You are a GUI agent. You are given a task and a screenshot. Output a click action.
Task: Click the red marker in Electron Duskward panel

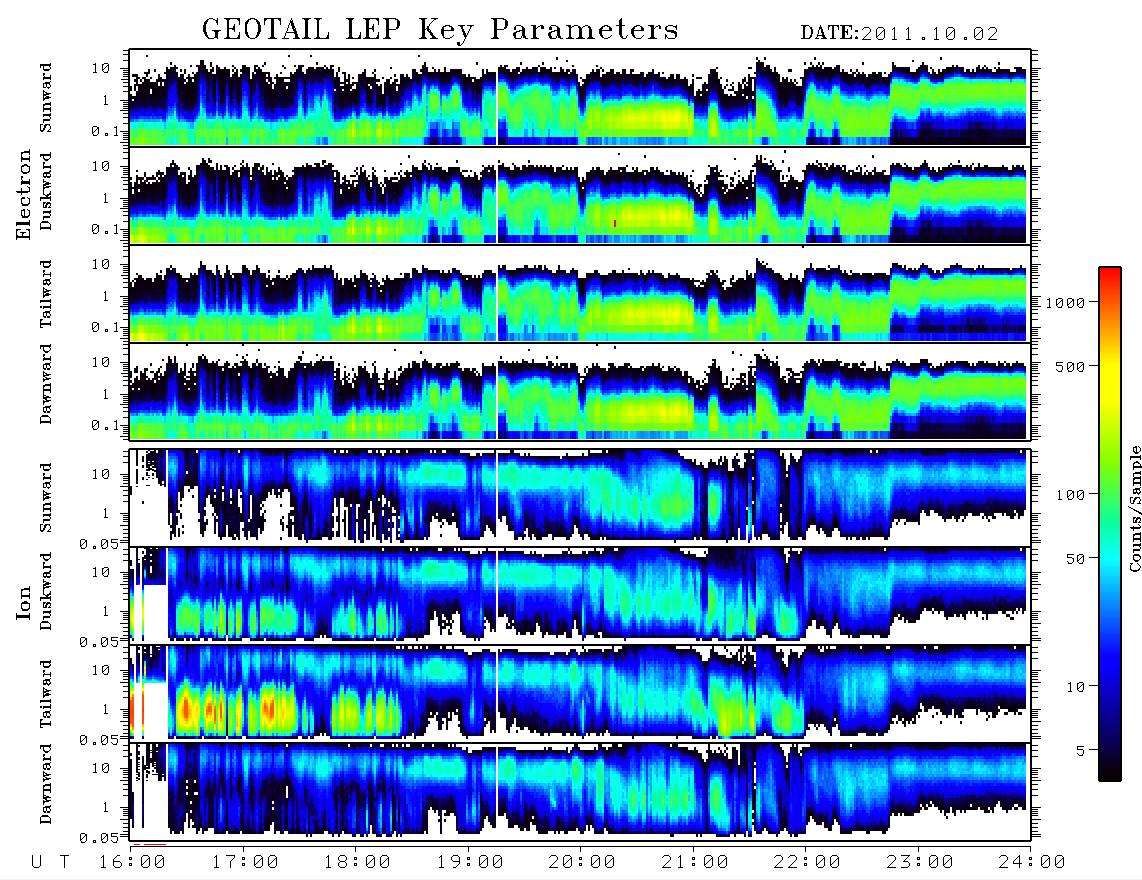click(615, 224)
